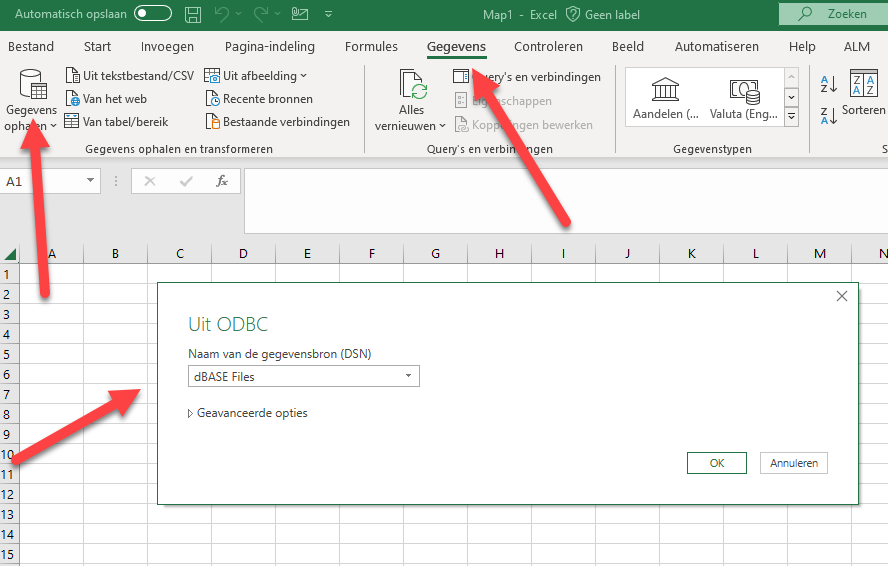
Task: Close the Uit ODBC dialog
Action: pyautogui.click(x=842, y=296)
